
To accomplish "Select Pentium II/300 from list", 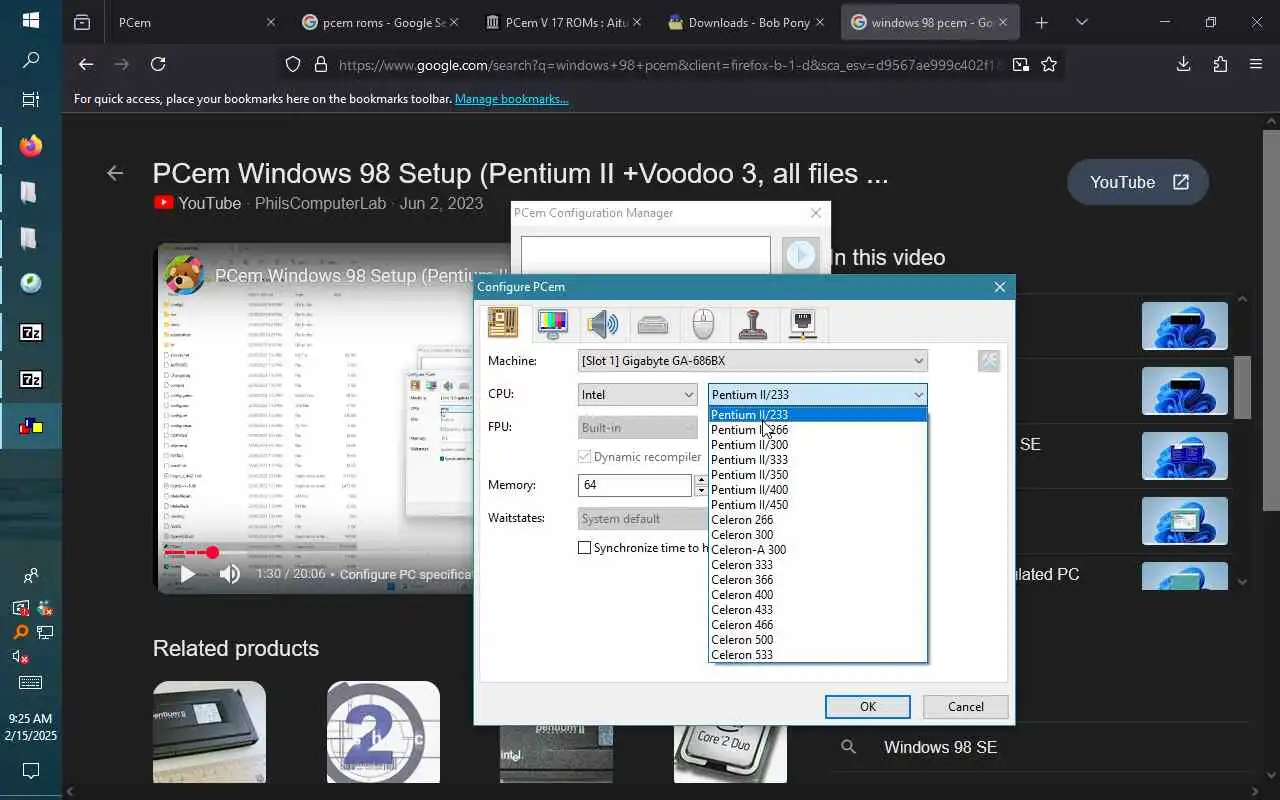I will click(x=818, y=445).
